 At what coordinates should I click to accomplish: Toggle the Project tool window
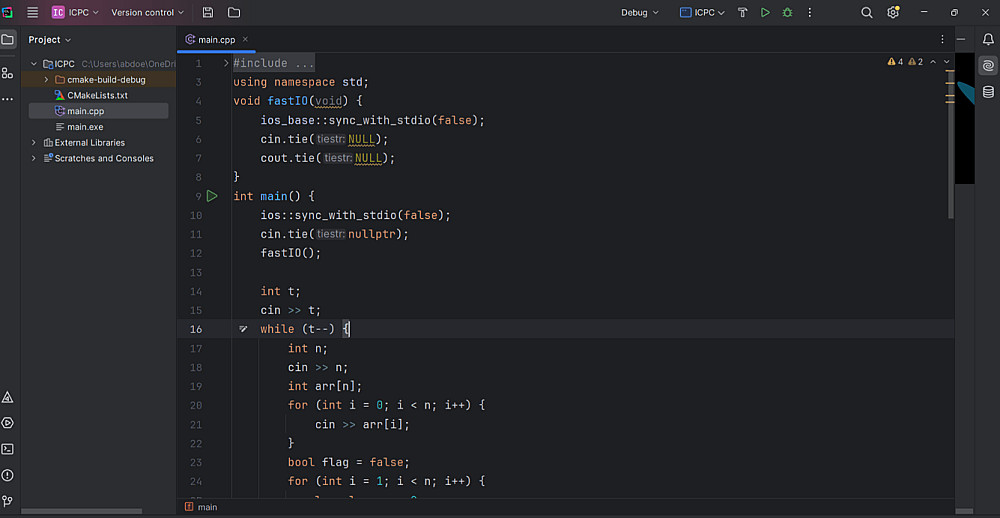click(x=8, y=40)
